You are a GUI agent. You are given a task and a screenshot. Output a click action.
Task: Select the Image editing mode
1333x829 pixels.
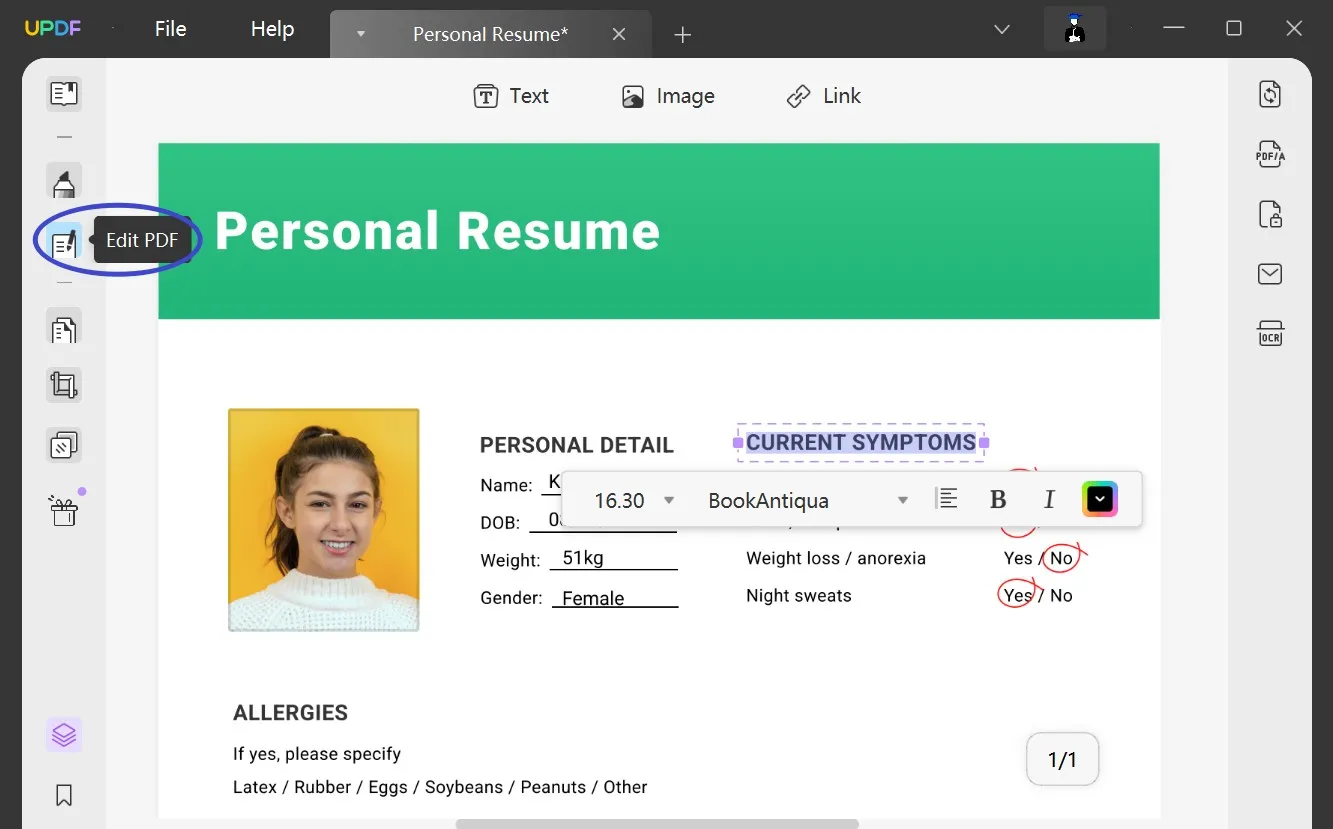tap(668, 96)
